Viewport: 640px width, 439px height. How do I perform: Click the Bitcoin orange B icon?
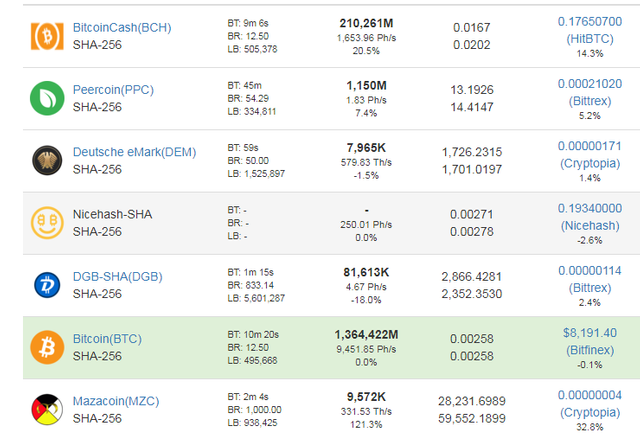click(x=47, y=347)
